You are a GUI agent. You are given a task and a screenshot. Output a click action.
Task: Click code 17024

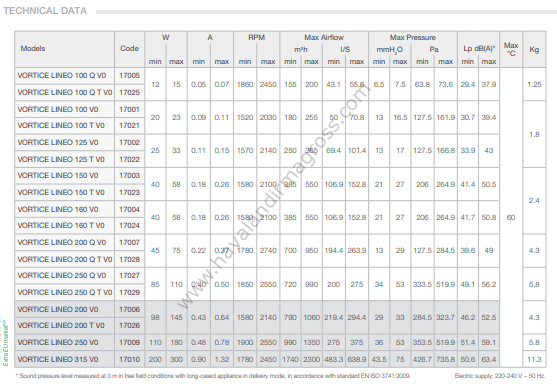tap(129, 225)
